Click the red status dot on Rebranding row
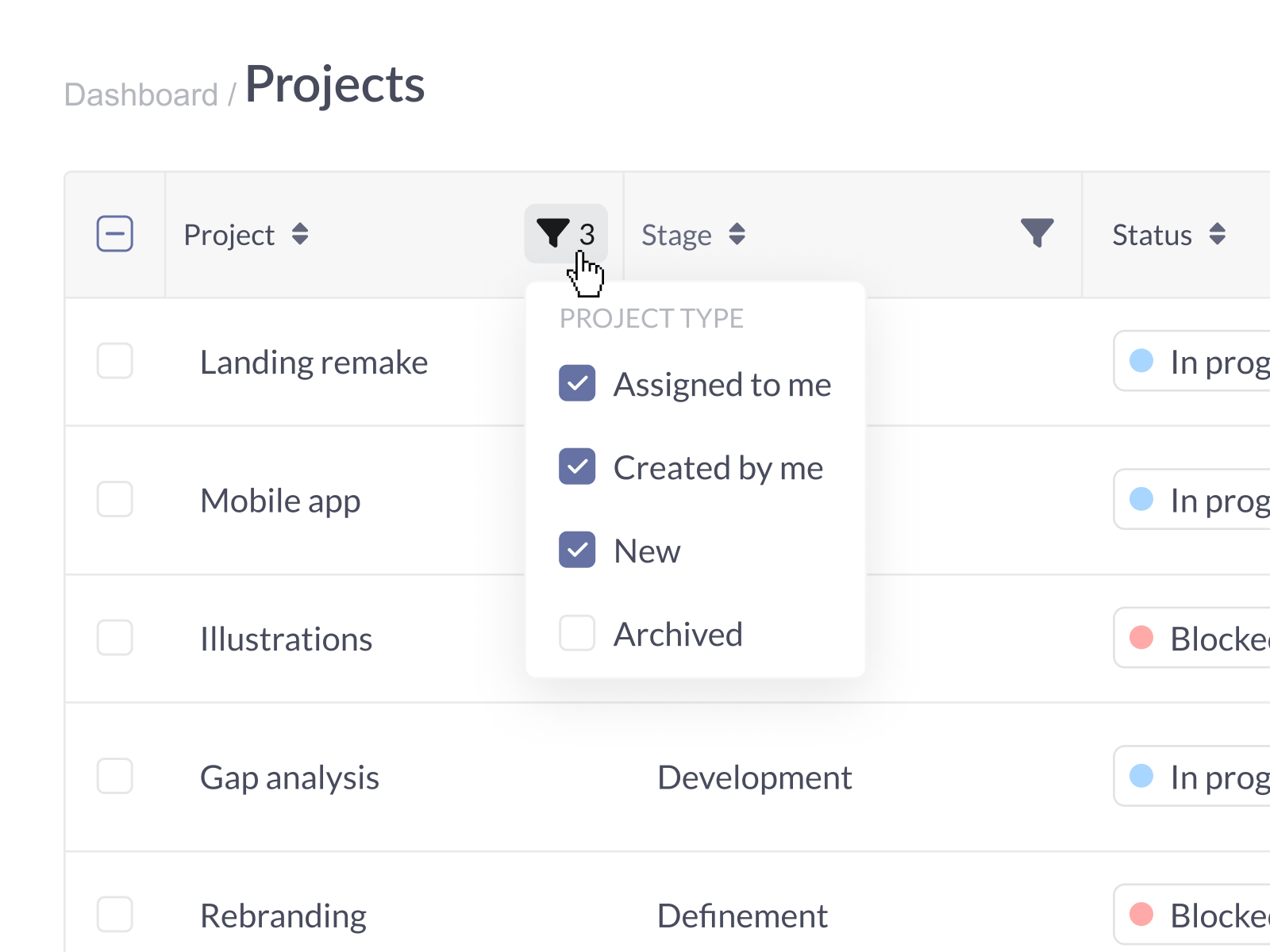 1143,915
